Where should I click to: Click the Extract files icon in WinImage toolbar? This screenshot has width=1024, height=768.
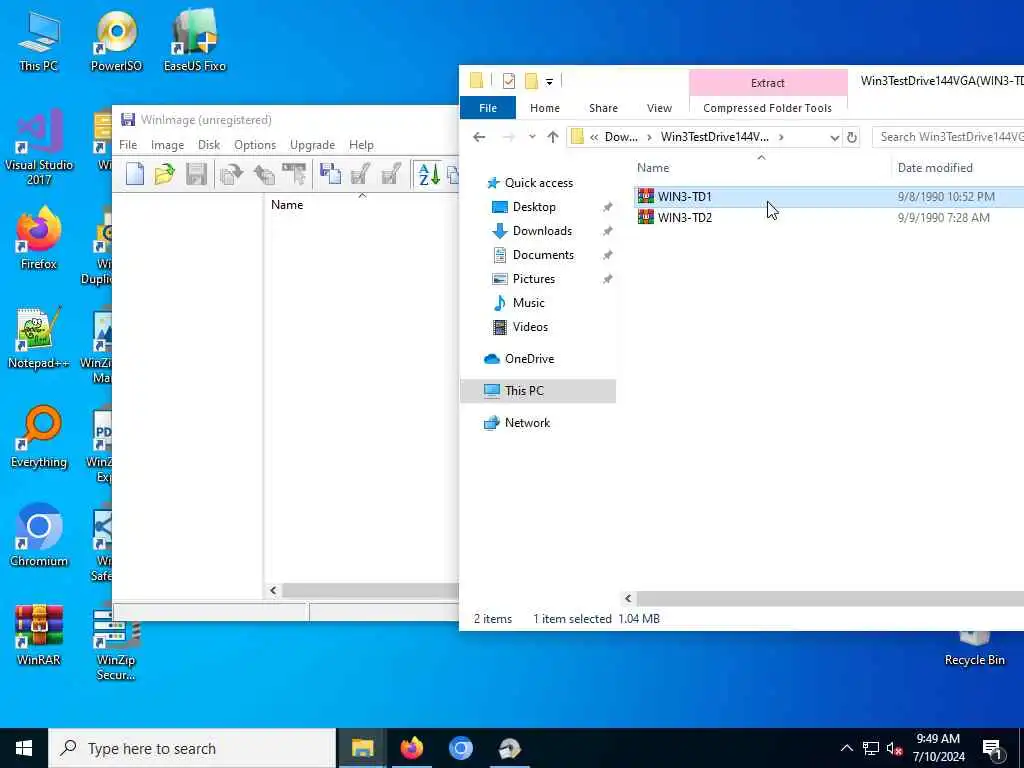point(294,174)
